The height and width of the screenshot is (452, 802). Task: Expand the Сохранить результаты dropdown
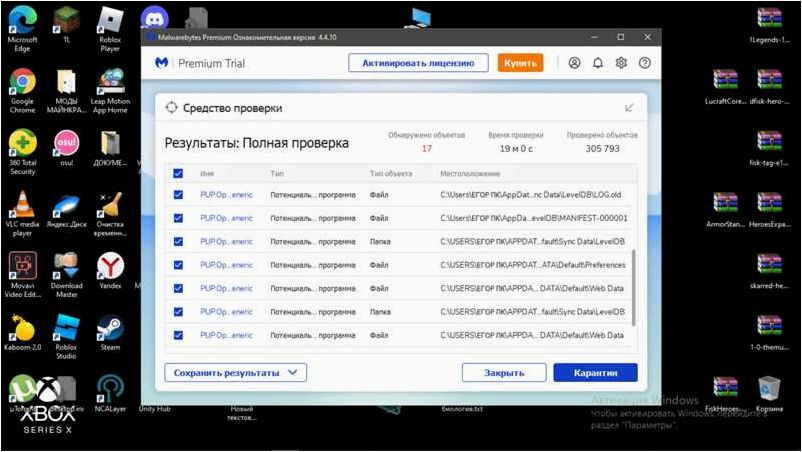tap(235, 373)
